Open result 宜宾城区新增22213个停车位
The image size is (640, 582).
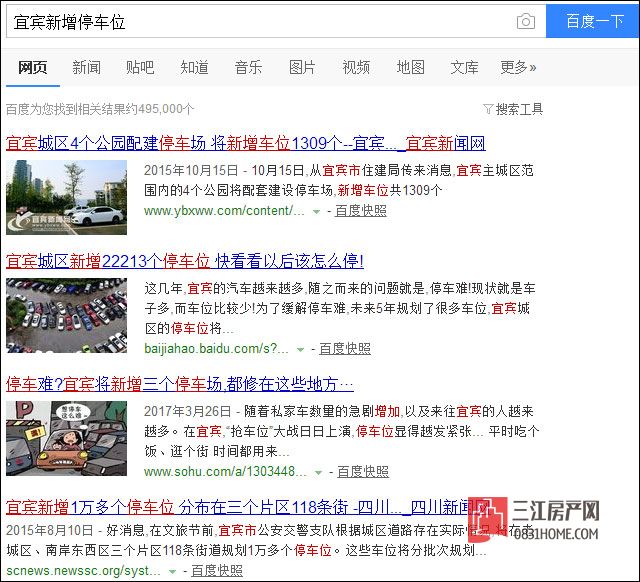[x=185, y=261]
